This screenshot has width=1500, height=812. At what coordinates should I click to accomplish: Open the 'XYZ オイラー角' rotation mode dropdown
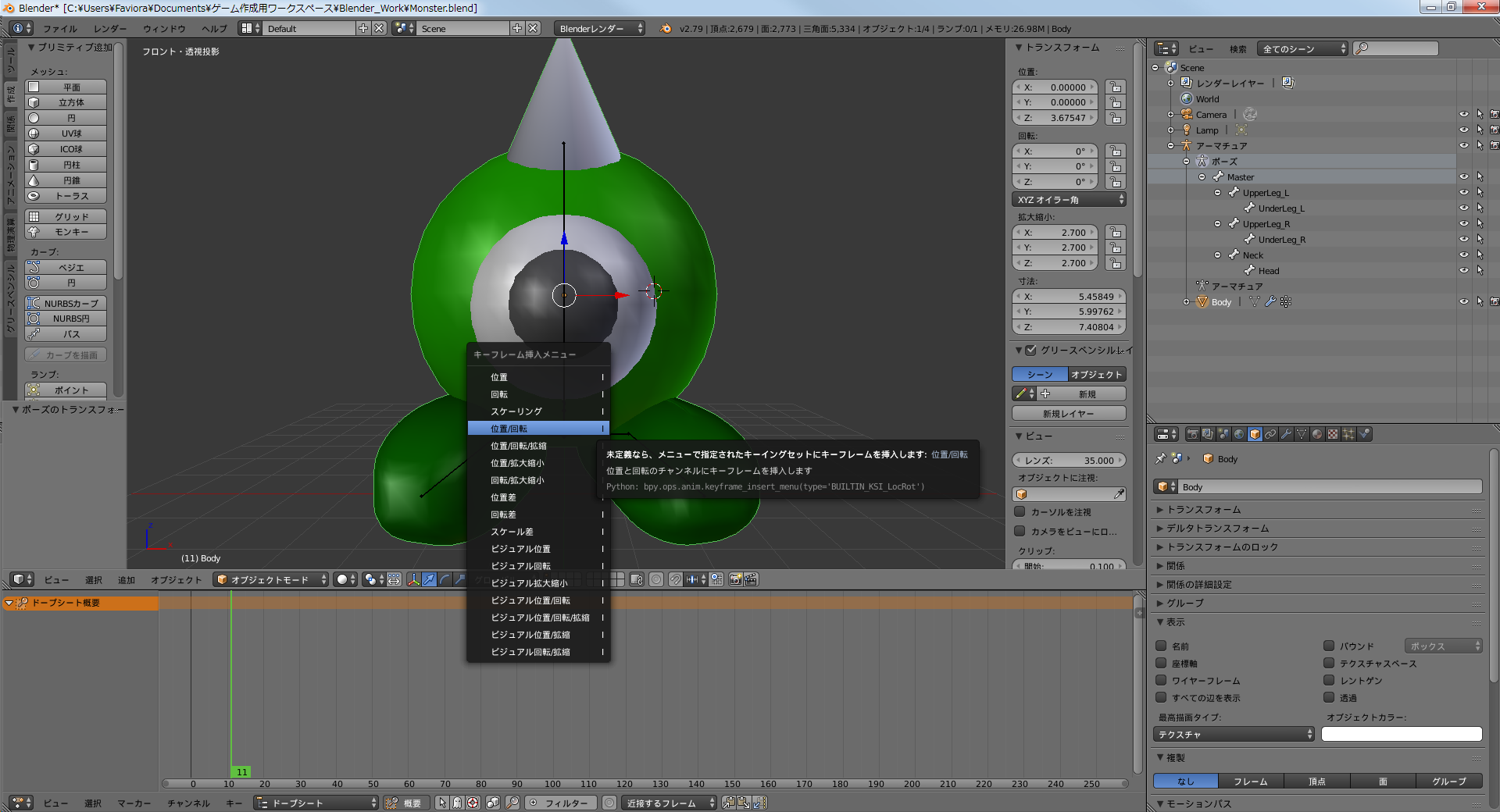1069,199
